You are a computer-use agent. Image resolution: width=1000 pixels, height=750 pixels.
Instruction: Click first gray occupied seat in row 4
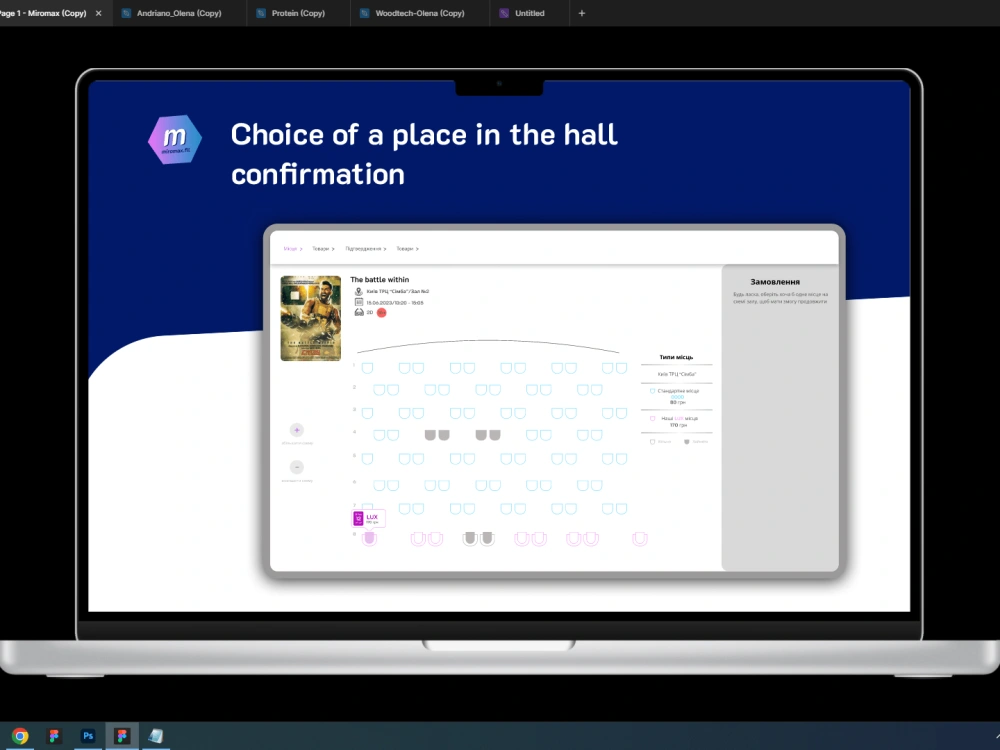[x=430, y=435]
